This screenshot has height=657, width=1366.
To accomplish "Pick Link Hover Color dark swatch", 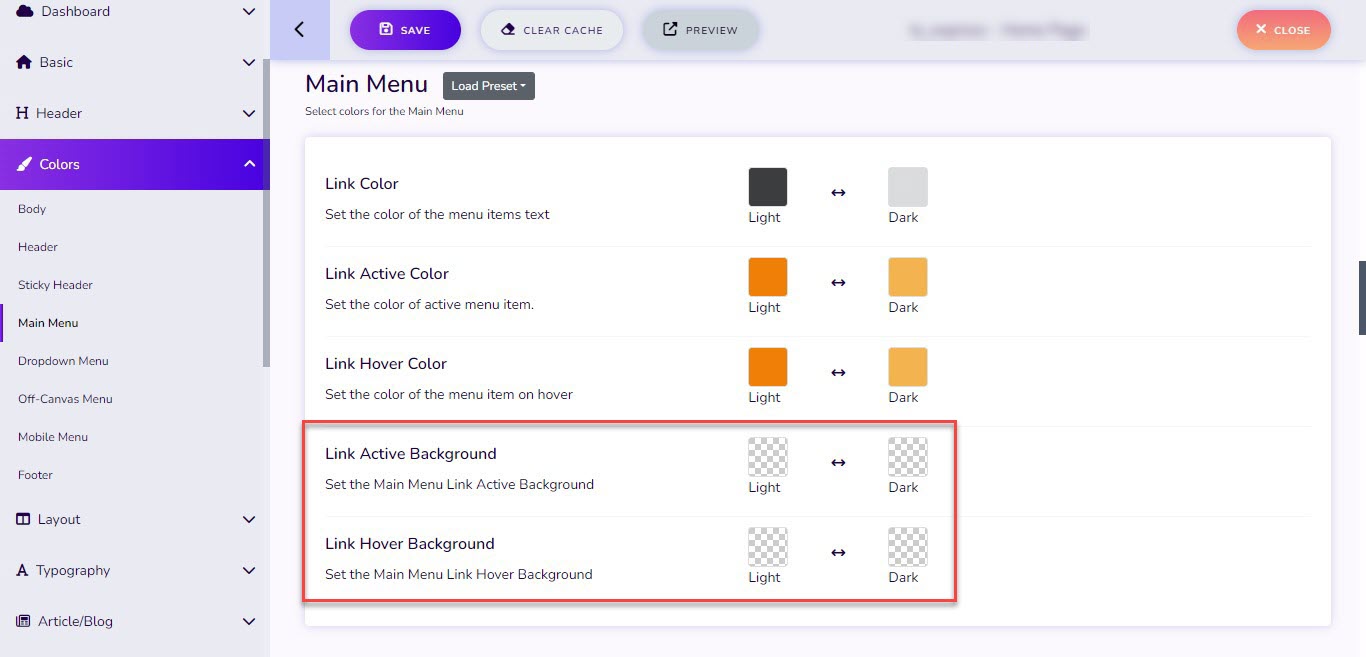I will pyautogui.click(x=908, y=367).
